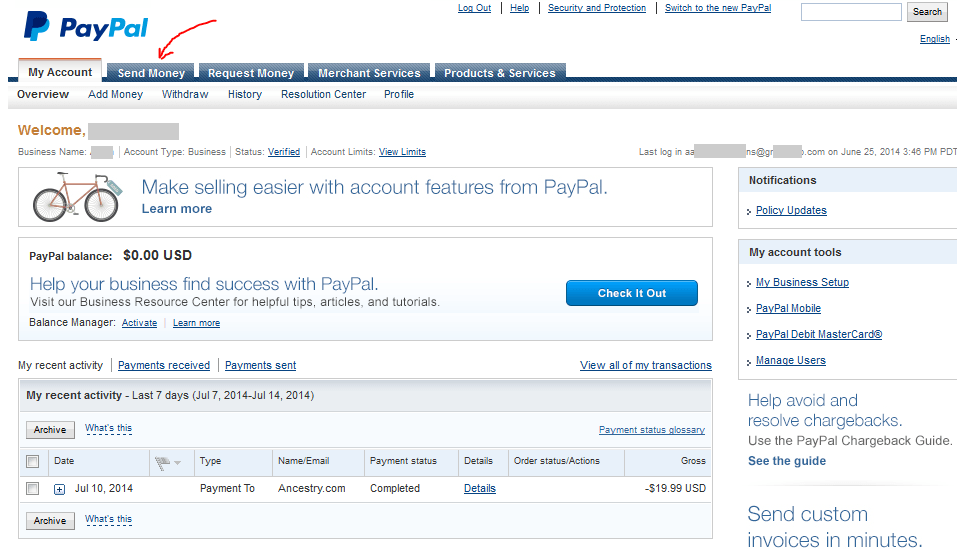The width and height of the screenshot is (957, 549).
Task: Go to Products & Services tab
Action: [500, 73]
